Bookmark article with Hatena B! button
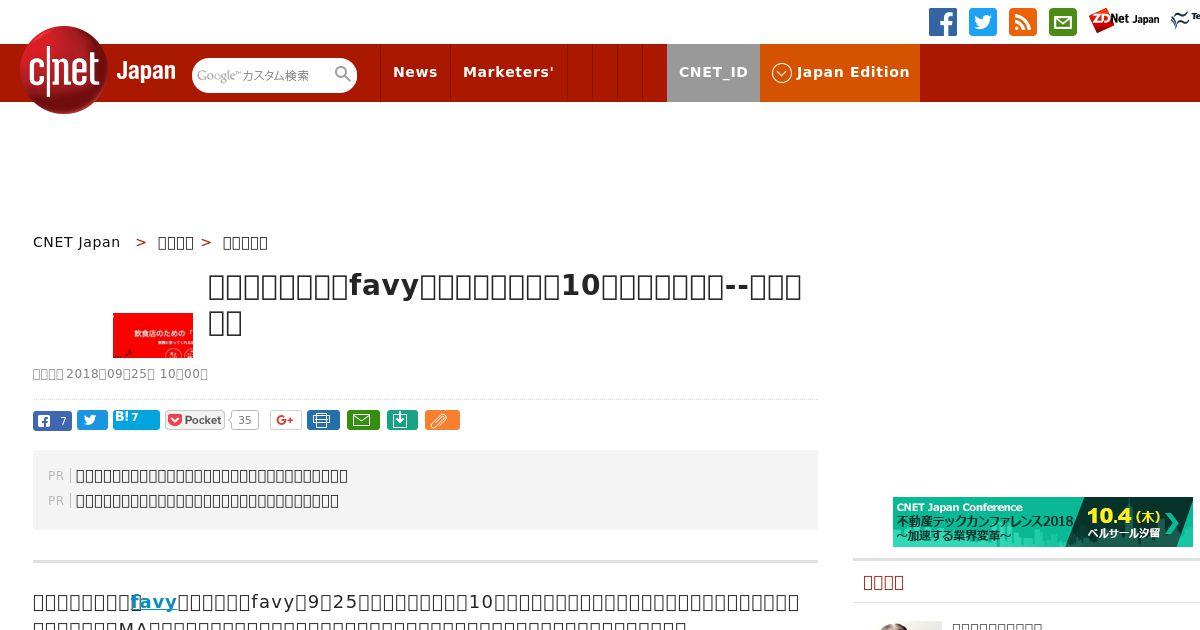This screenshot has width=1200, height=630. coord(136,420)
